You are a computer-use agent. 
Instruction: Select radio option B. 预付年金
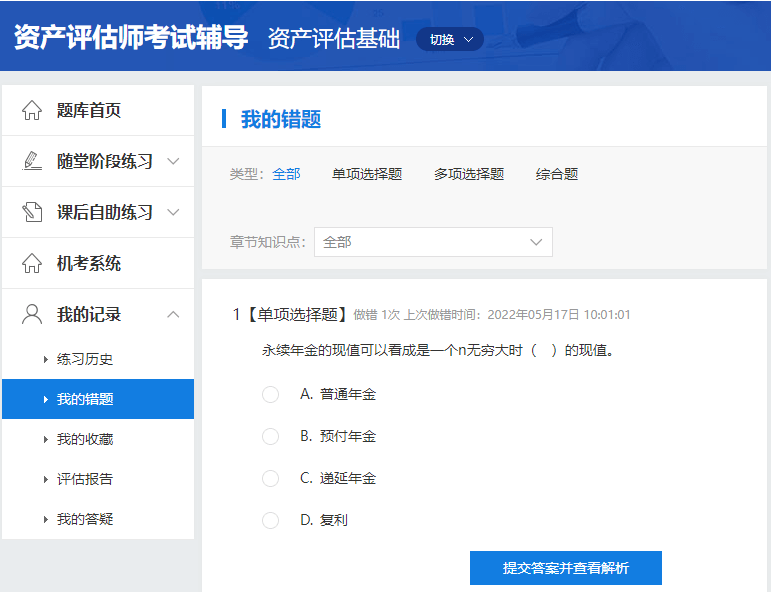270,437
